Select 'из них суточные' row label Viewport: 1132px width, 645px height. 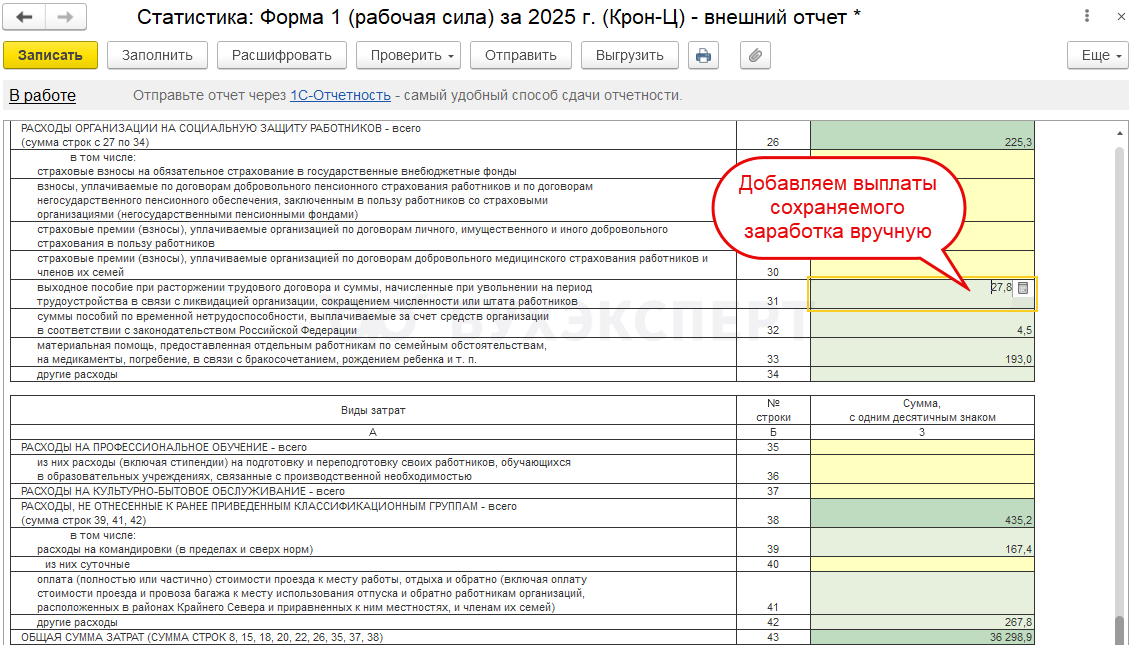click(87, 564)
